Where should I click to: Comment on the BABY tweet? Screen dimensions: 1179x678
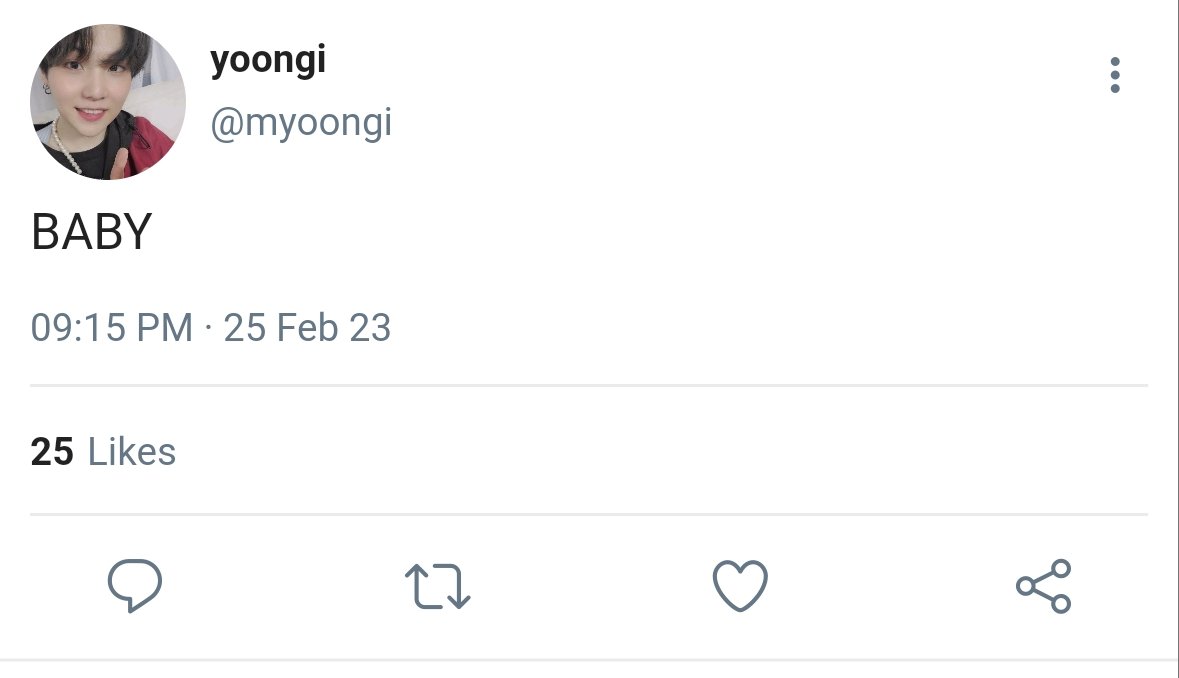pyautogui.click(x=135, y=585)
